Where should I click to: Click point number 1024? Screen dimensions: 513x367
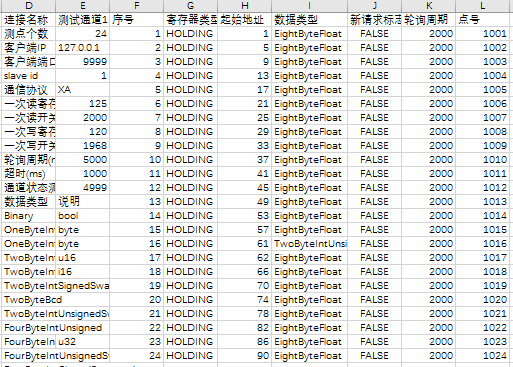(x=482, y=356)
